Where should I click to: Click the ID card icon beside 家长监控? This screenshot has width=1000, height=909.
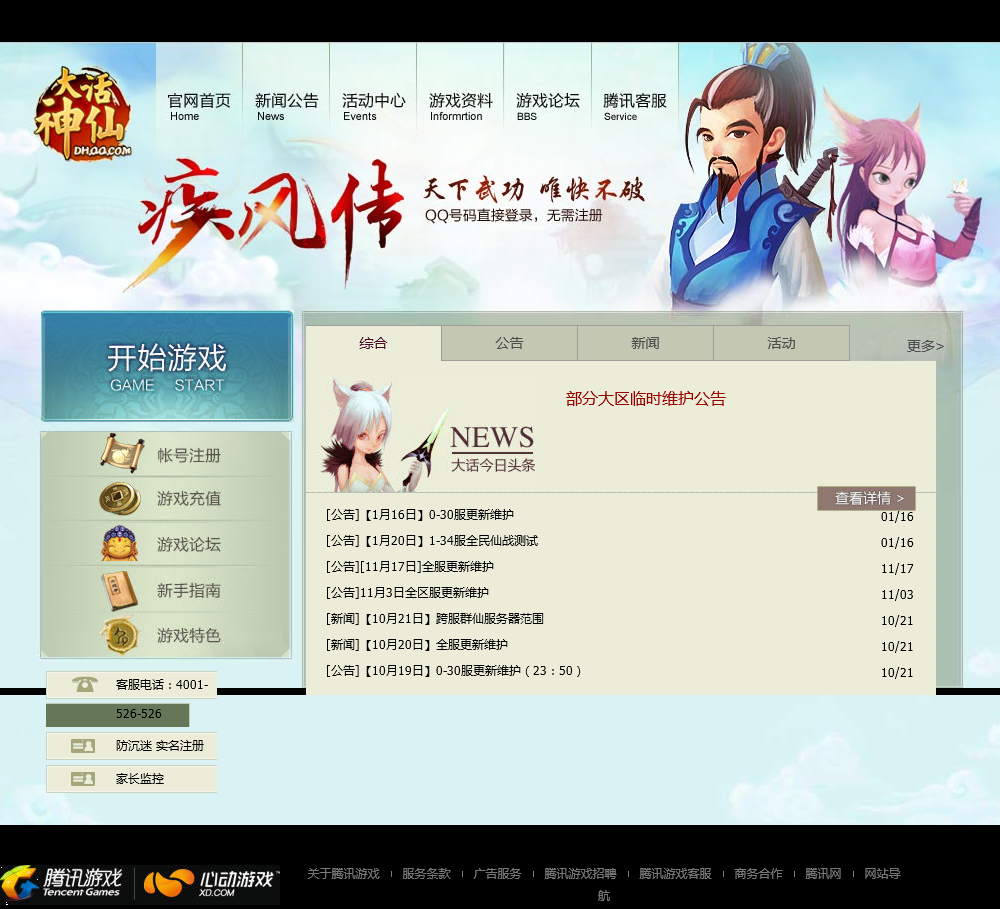click(x=83, y=779)
